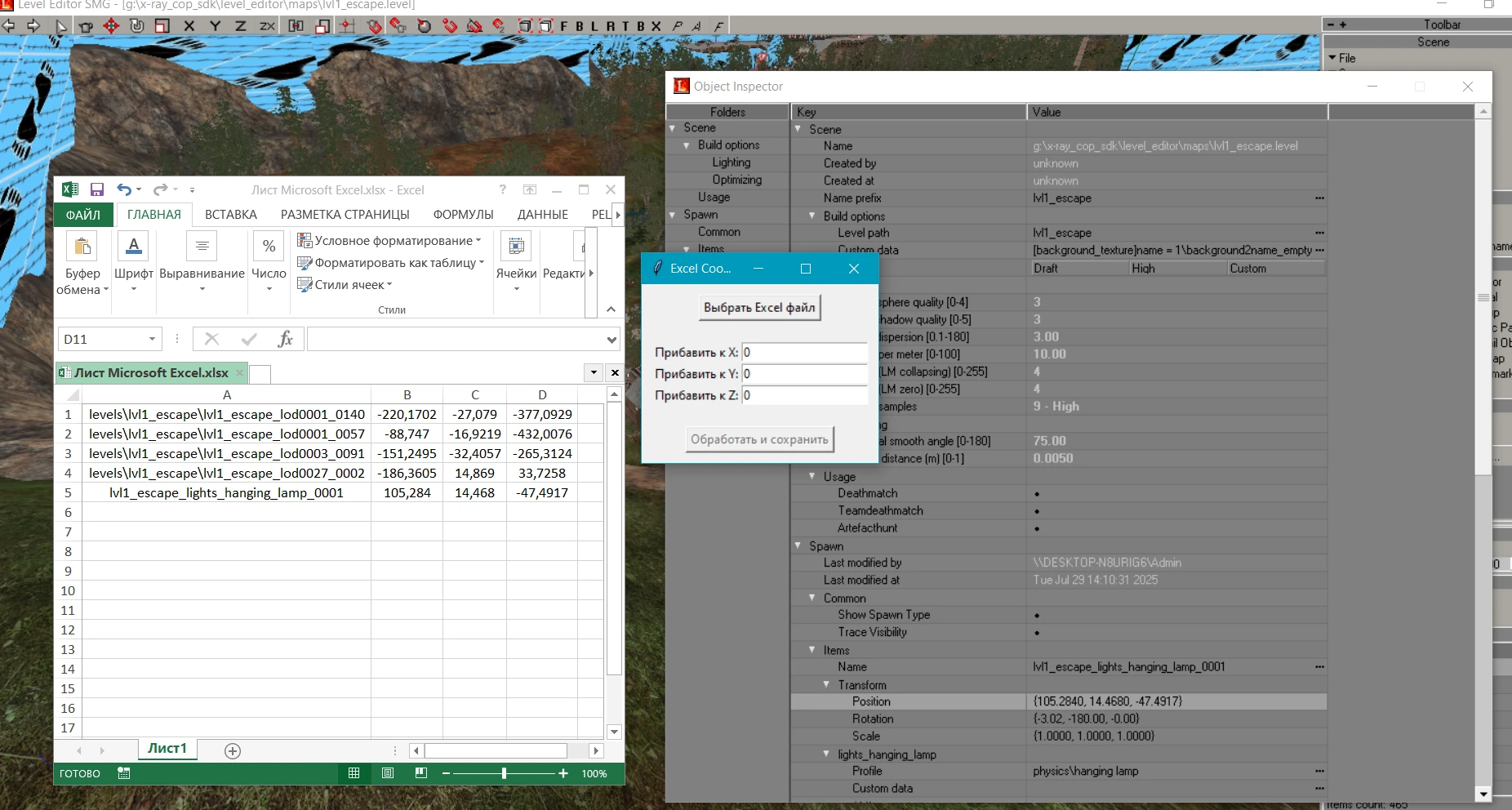The height and width of the screenshot is (810, 1512).
Task: Toggle the Show Spawn Type option
Action: click(x=1037, y=616)
